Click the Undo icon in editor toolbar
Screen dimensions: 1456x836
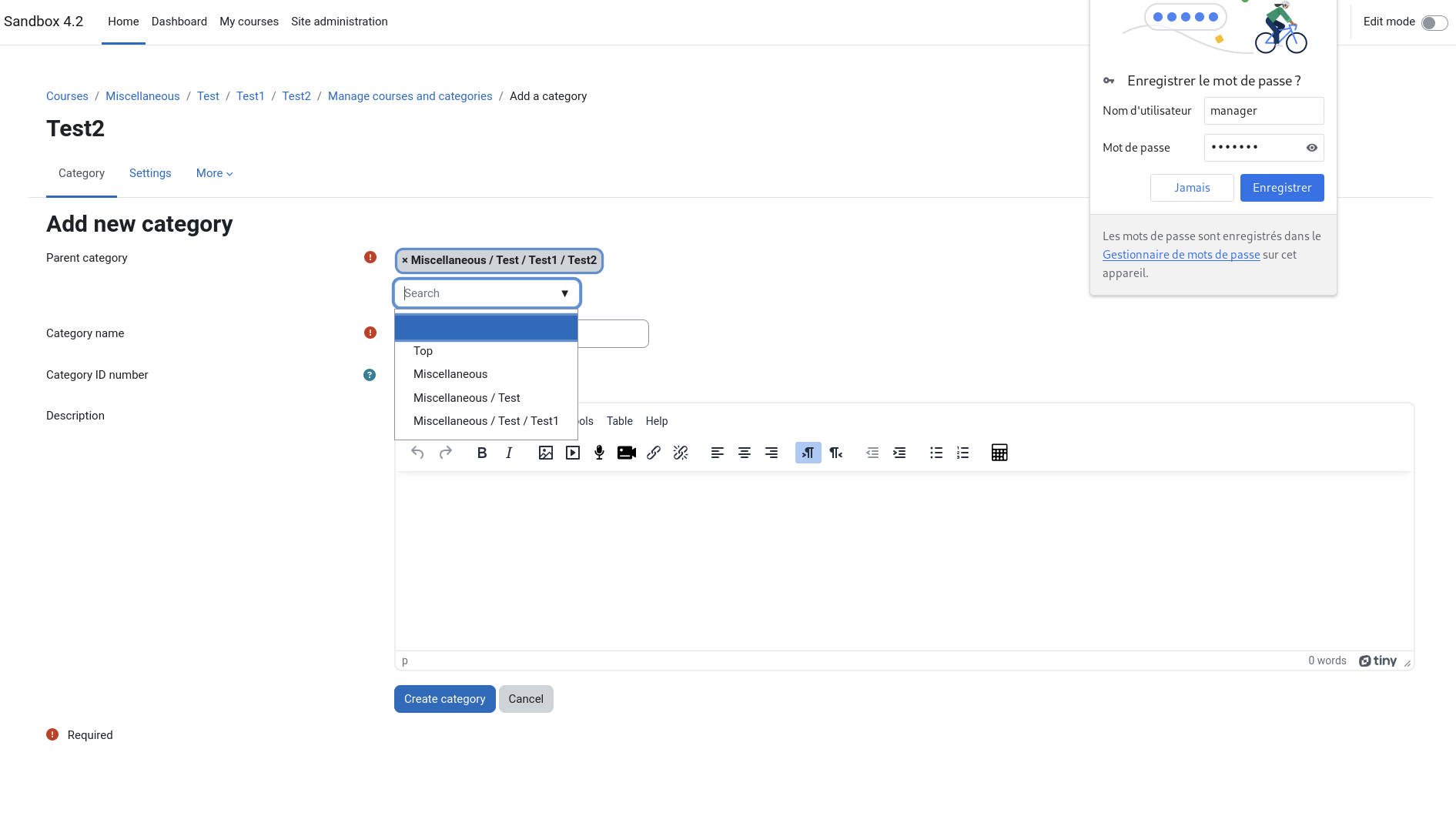(x=417, y=453)
